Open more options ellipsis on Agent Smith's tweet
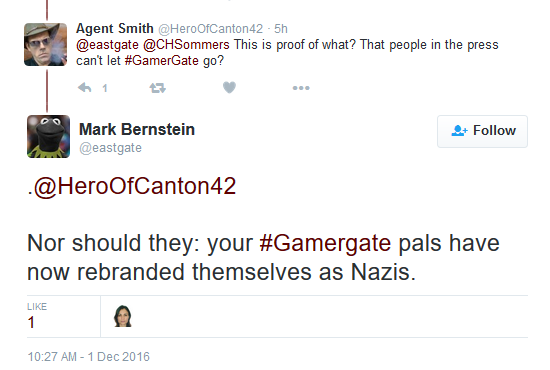 click(301, 88)
